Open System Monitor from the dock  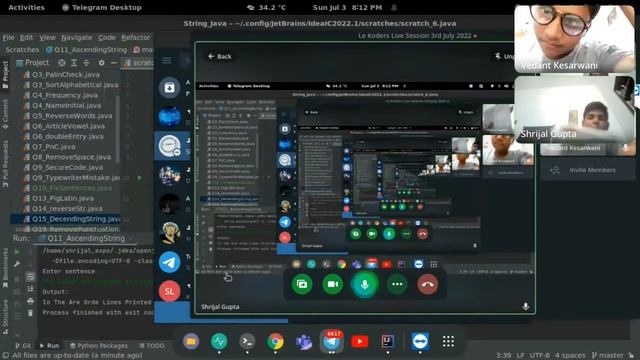tap(219, 341)
